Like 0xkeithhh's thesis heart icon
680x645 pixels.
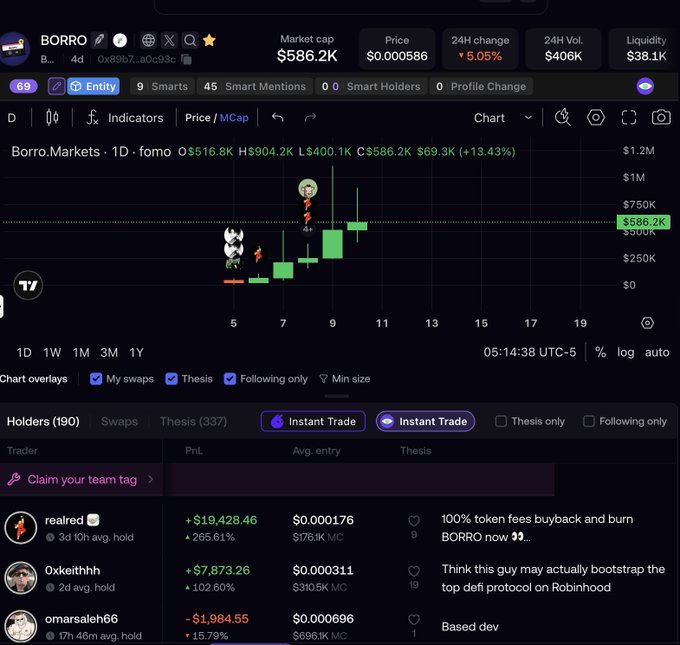414,571
